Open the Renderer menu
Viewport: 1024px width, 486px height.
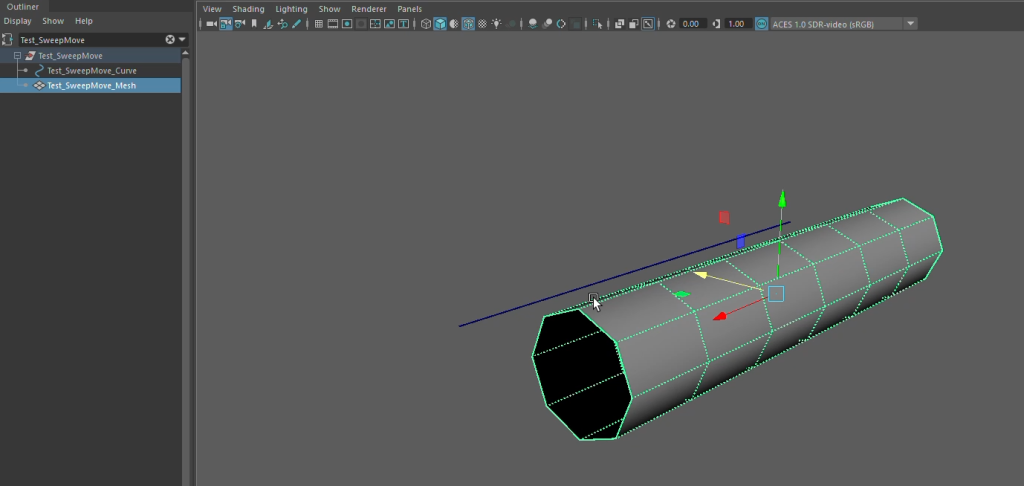pyautogui.click(x=368, y=8)
